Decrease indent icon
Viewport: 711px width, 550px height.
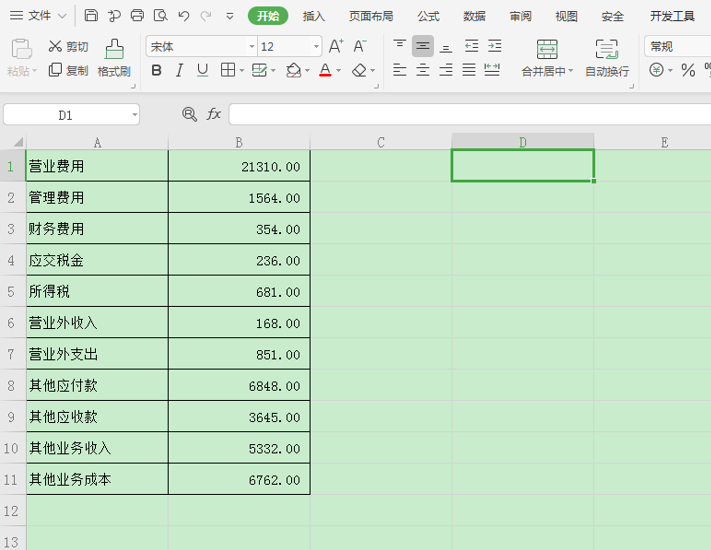(472, 46)
